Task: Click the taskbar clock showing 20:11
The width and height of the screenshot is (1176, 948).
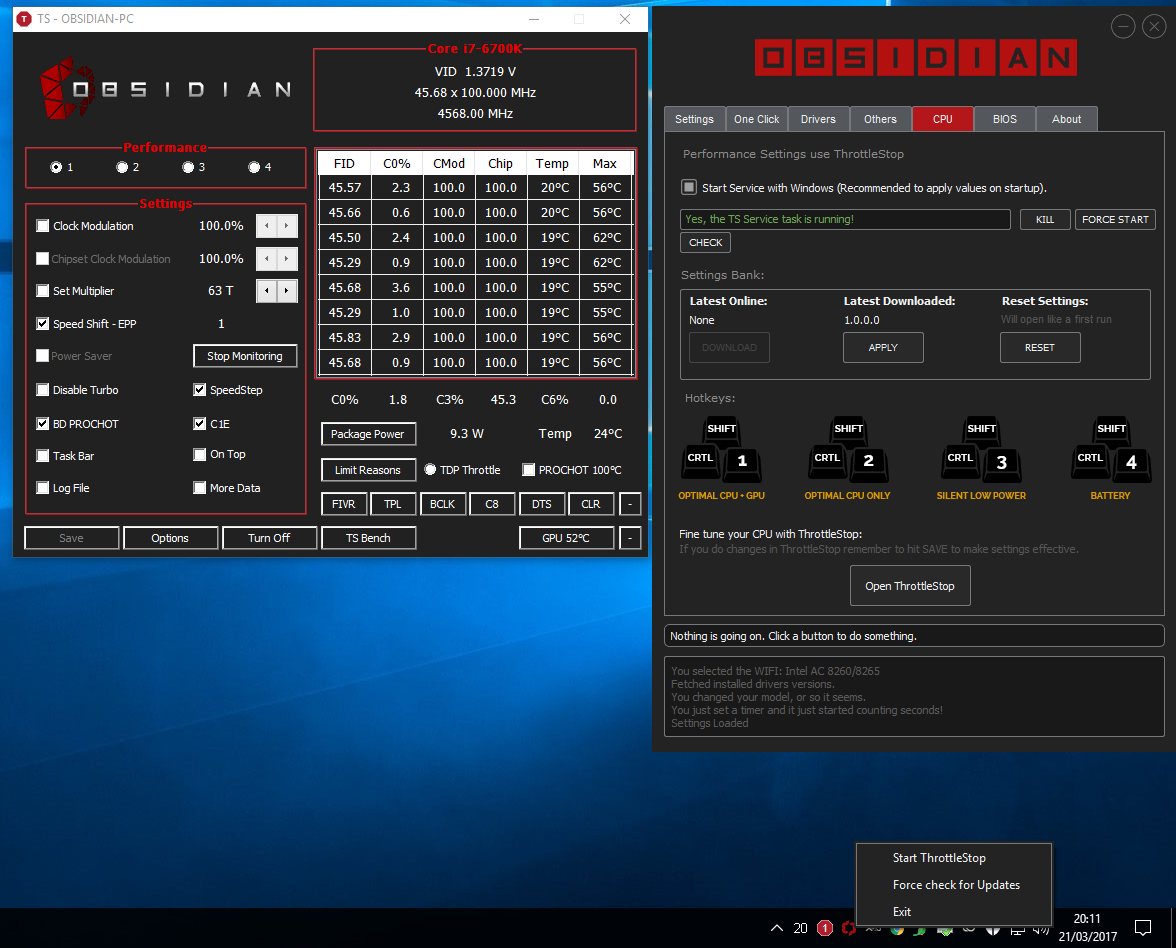Action: click(1088, 928)
